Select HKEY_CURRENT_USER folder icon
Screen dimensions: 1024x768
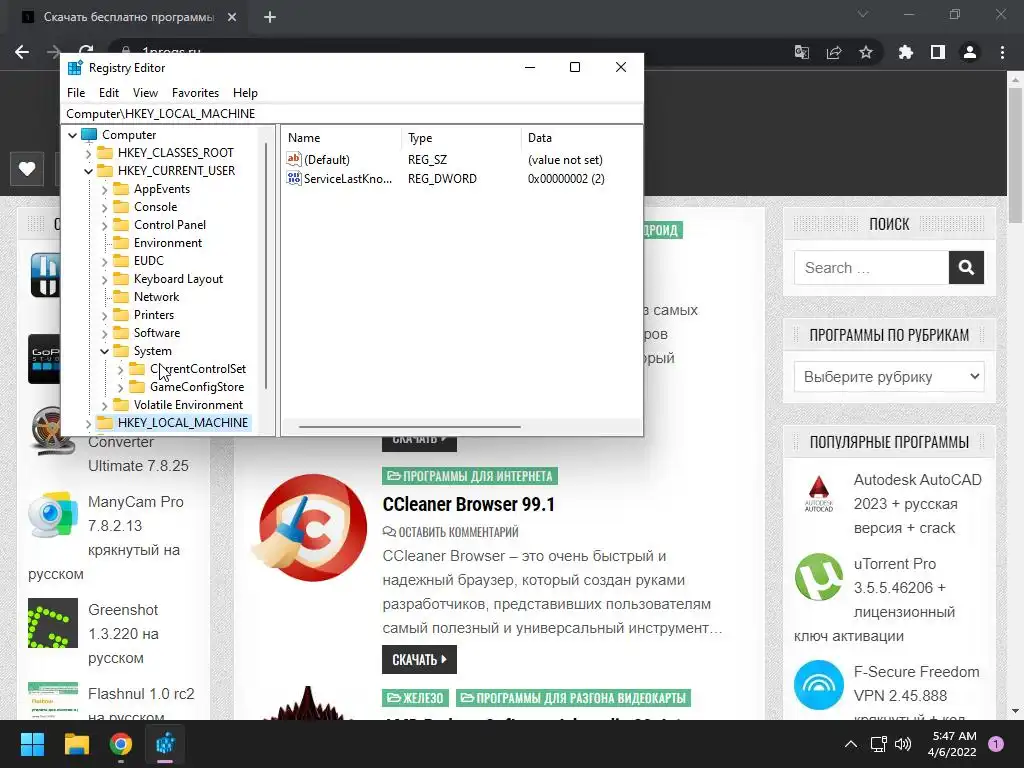104,171
